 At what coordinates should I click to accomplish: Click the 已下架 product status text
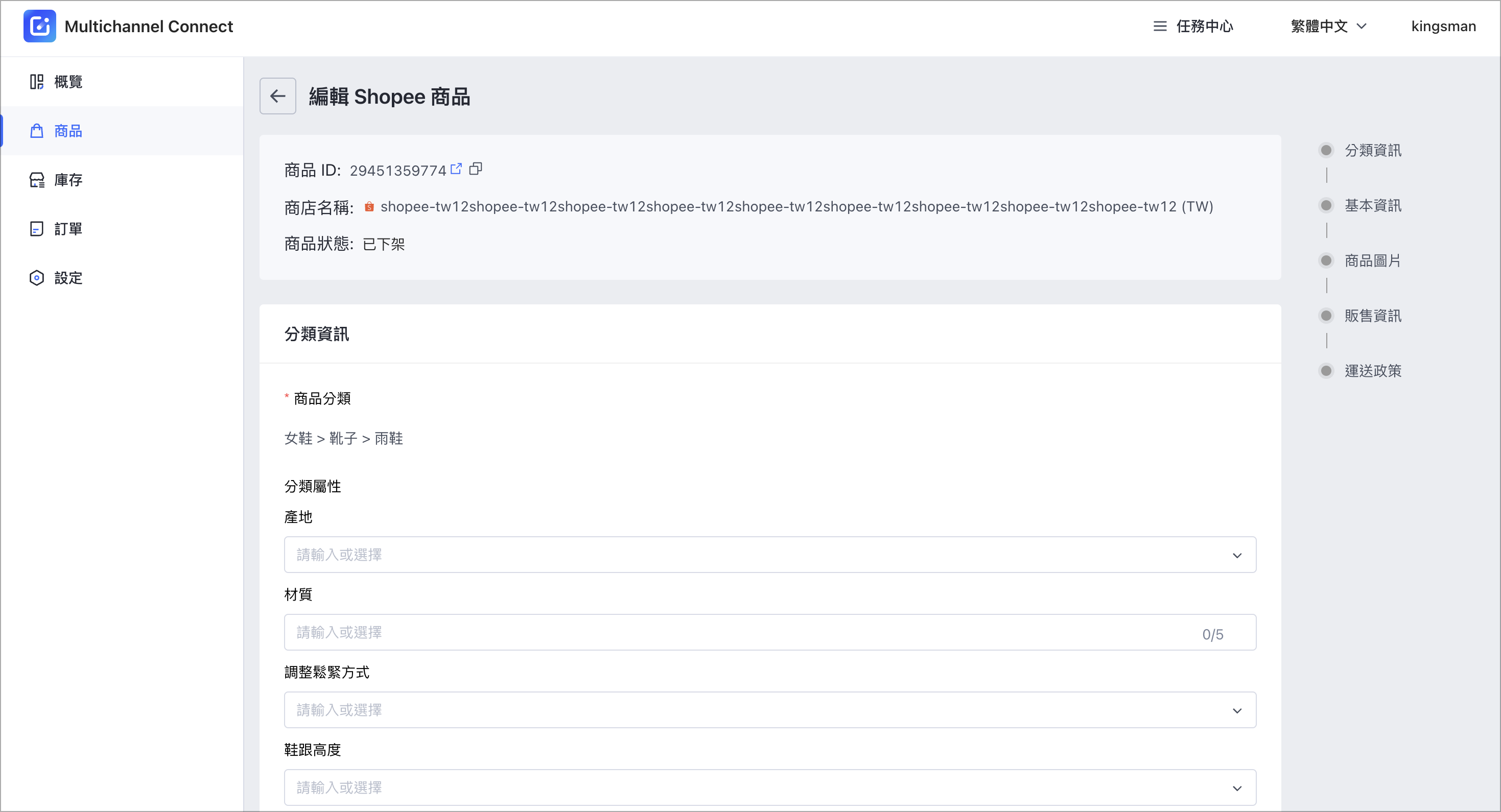(383, 244)
